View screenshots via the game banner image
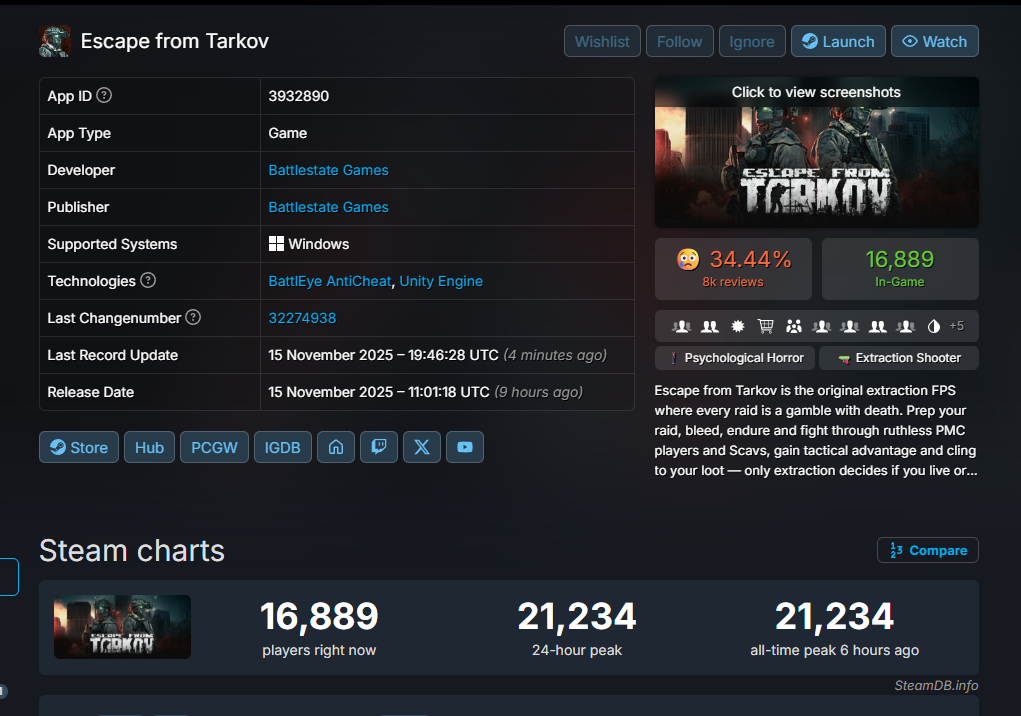 [x=816, y=152]
